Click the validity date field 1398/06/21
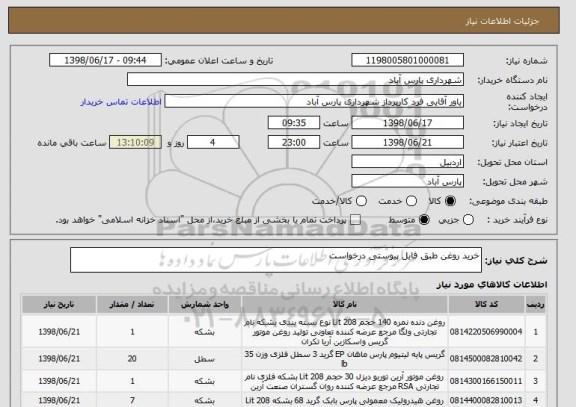The width and height of the screenshot is (576, 407). pos(407,142)
